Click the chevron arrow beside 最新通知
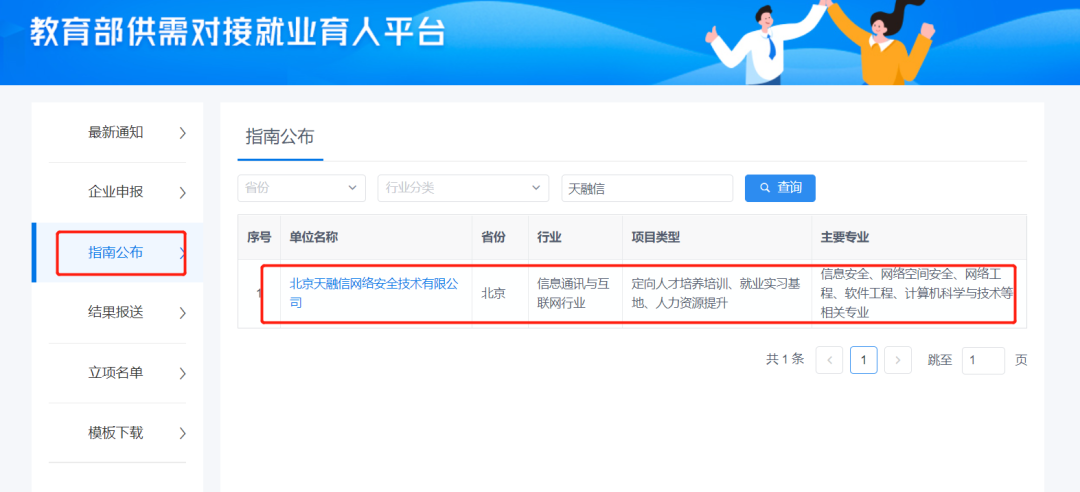 [182, 132]
